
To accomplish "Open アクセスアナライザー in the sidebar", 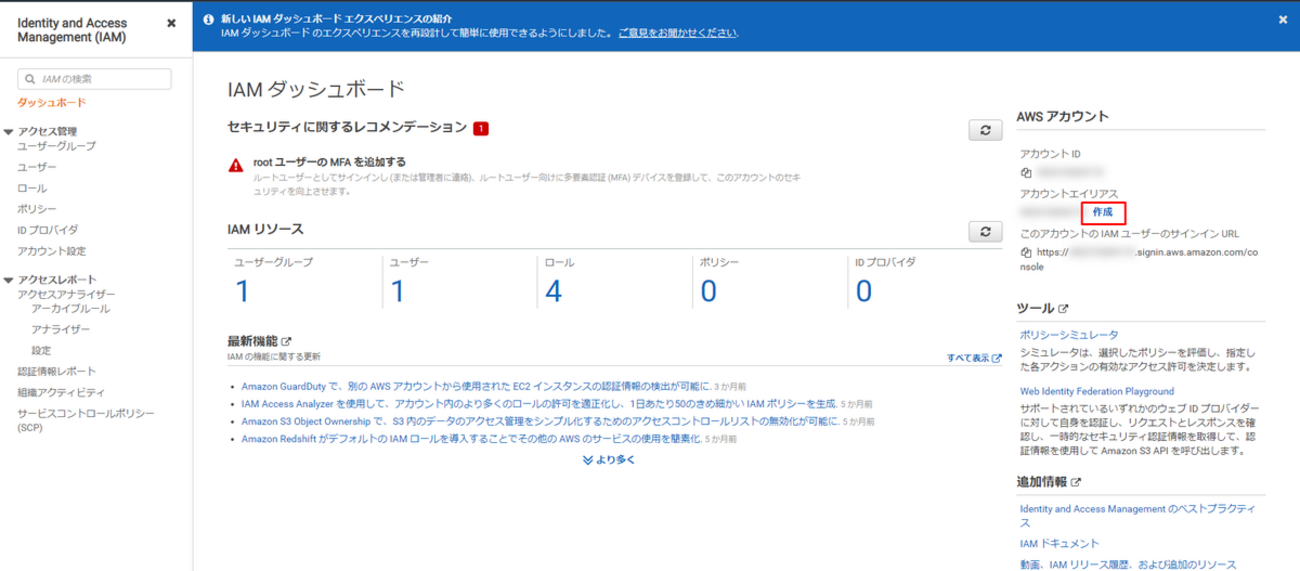I will point(66,294).
